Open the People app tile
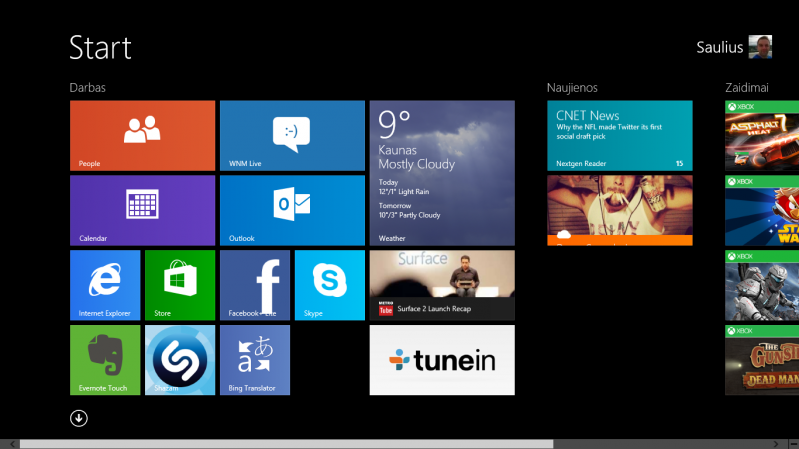Viewport: 799px width, 449px height. 142,135
